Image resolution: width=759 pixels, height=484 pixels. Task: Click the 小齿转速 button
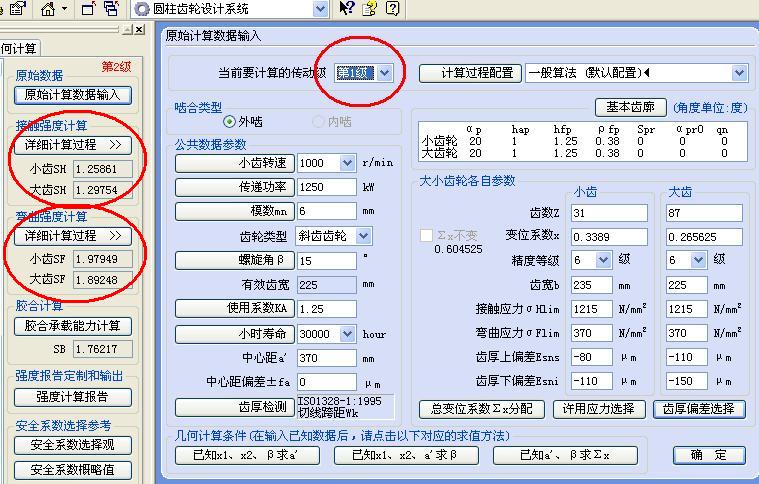point(234,163)
